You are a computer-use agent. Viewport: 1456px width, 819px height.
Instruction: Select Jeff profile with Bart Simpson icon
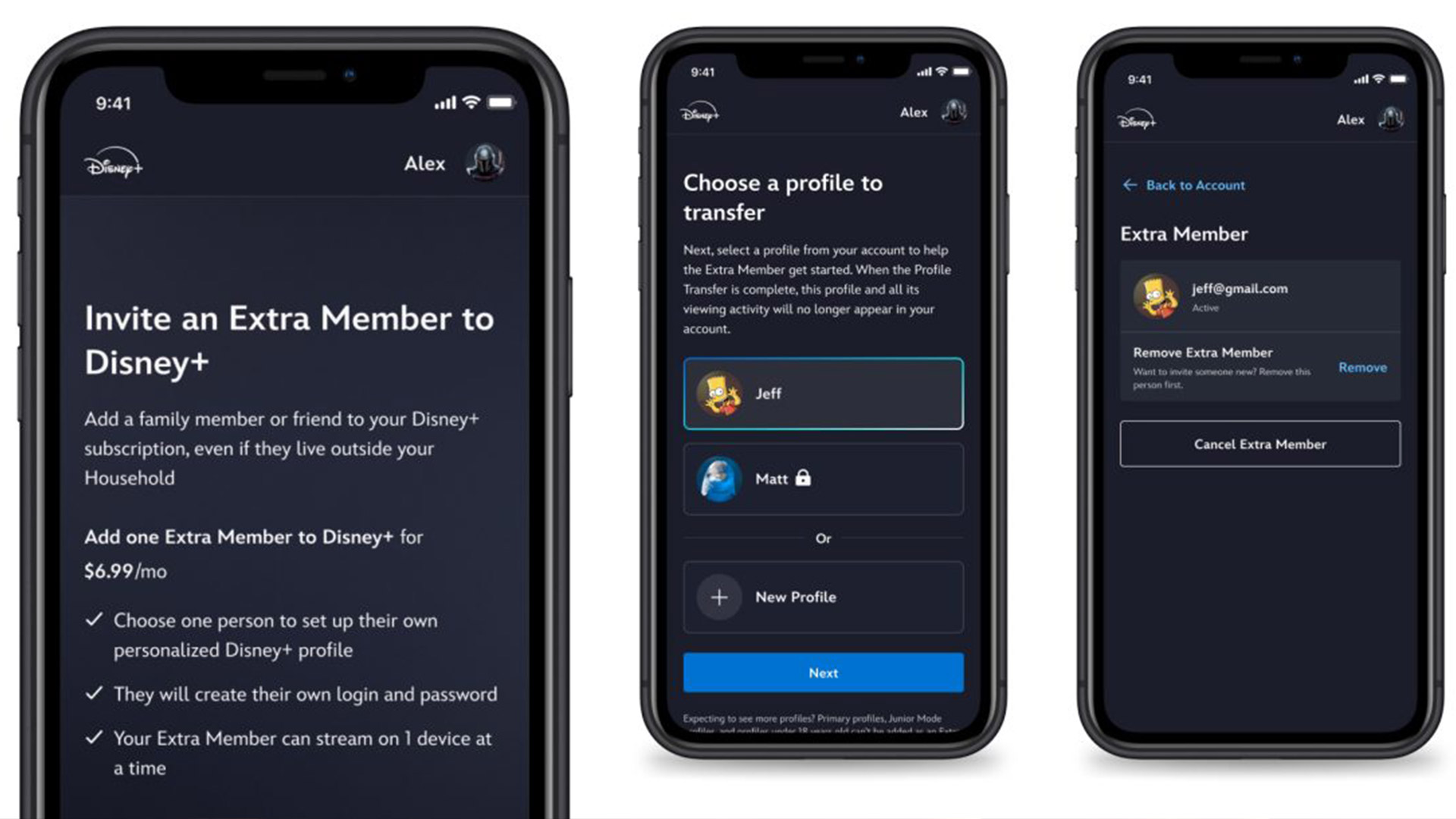pos(822,393)
